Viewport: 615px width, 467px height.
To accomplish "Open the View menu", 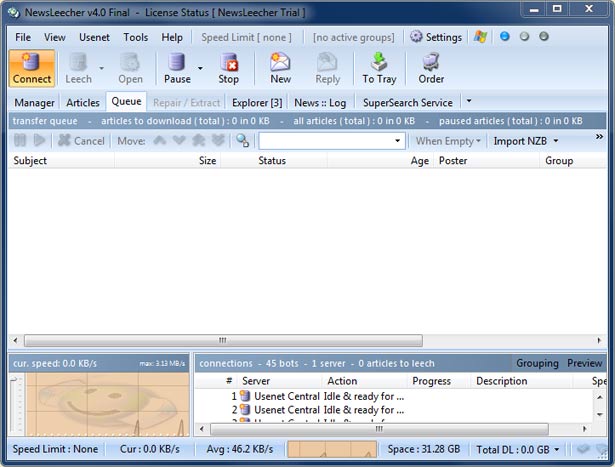I will (x=55, y=37).
